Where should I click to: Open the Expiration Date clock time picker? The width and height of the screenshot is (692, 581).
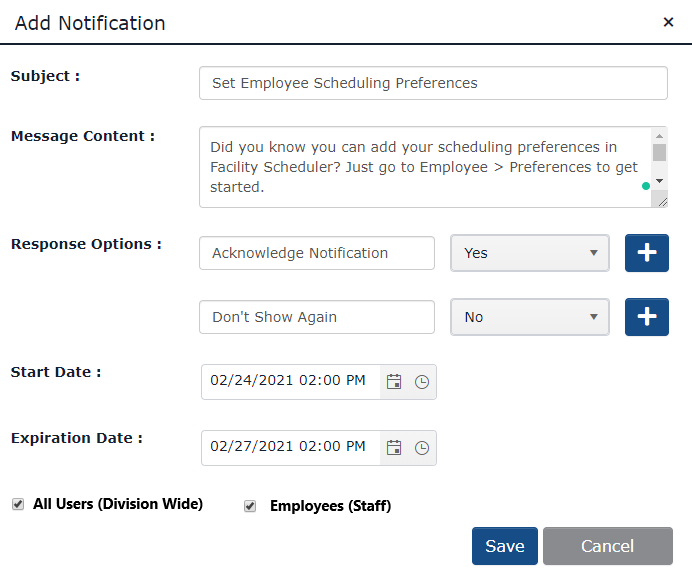tap(422, 448)
